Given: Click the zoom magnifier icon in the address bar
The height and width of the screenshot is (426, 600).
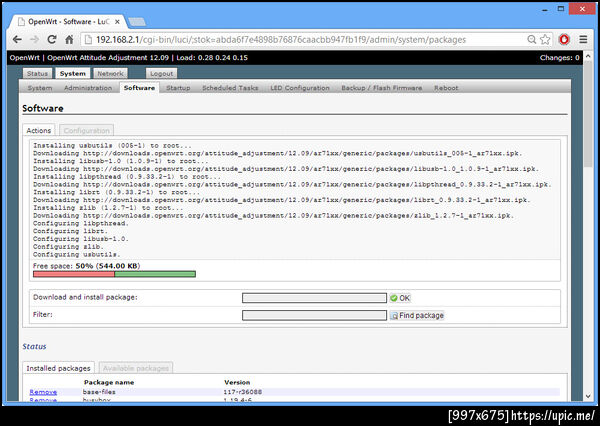Looking at the screenshot, I should 532,39.
